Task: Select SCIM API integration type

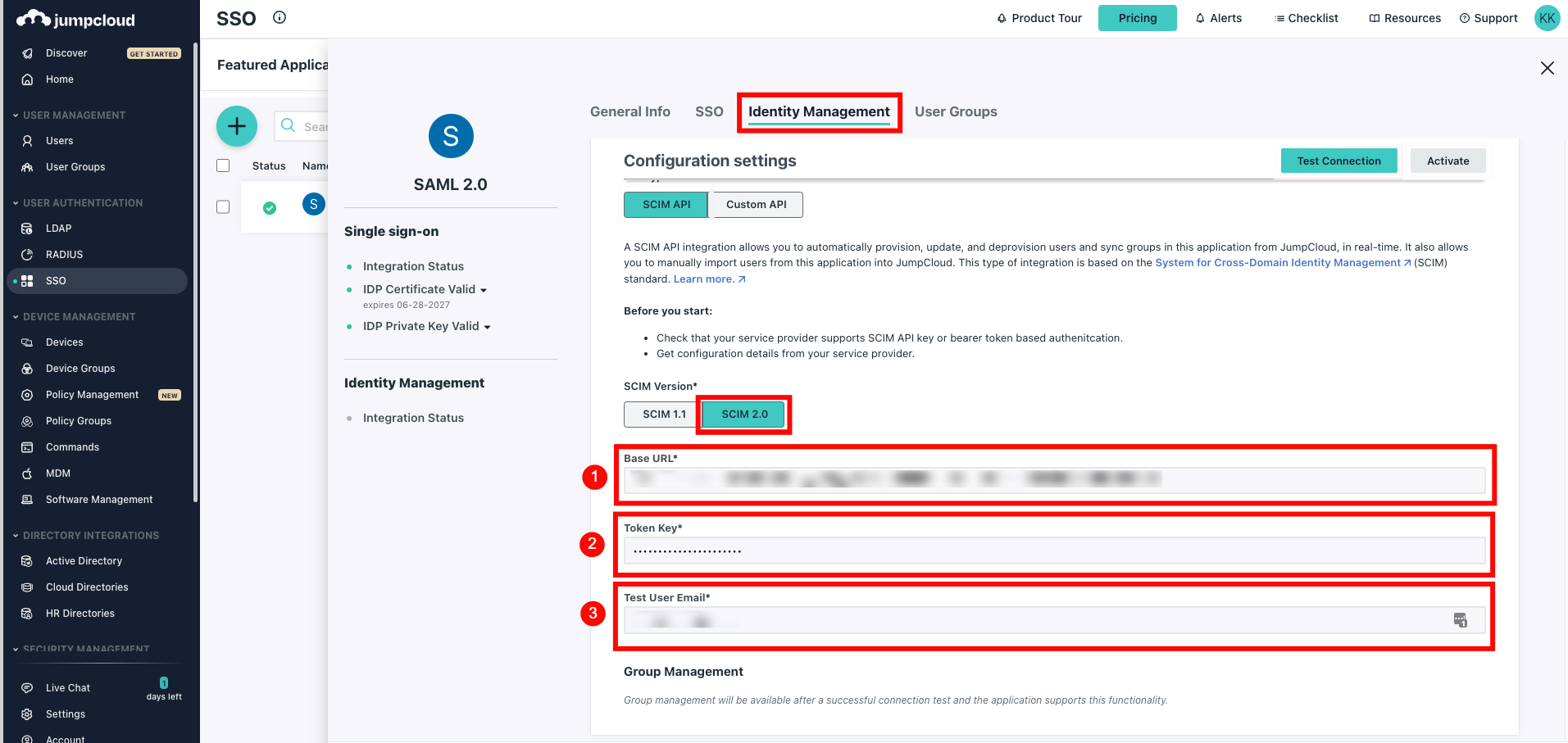Action: coord(666,205)
